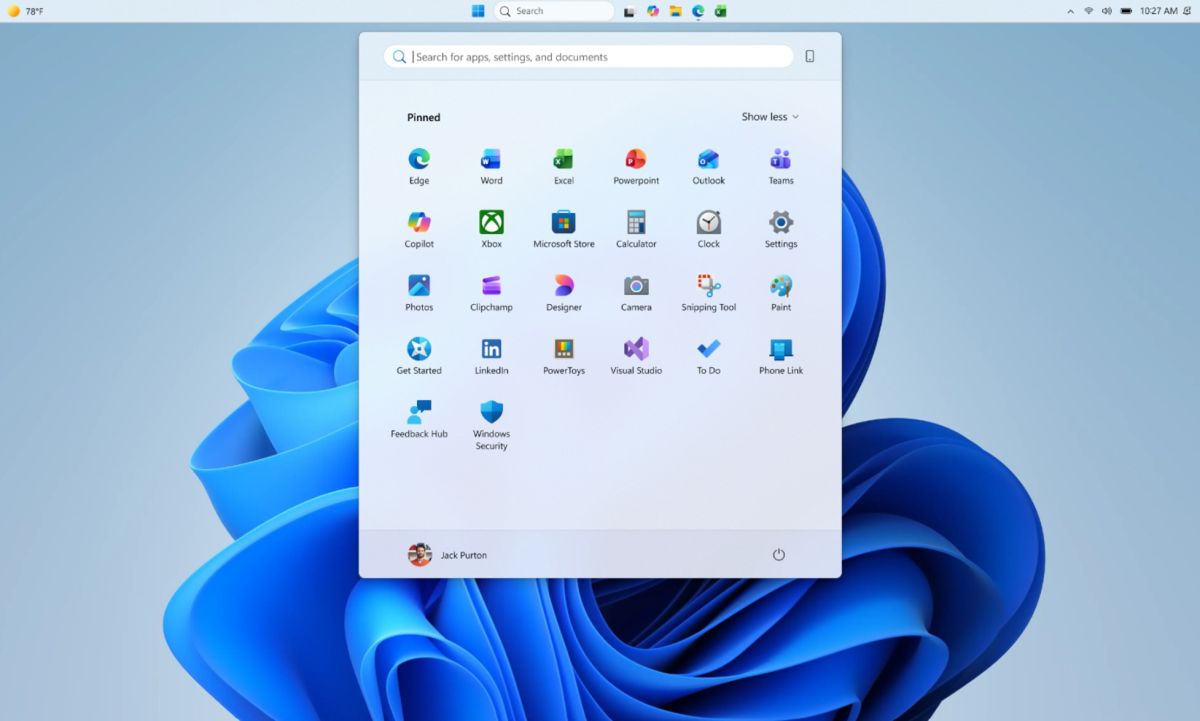Viewport: 1200px width, 721px height.
Task: Launch the Photos app
Action: (419, 293)
